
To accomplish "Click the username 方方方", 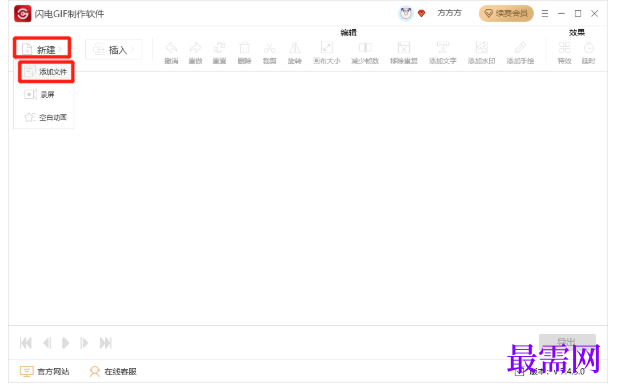I will click(449, 13).
